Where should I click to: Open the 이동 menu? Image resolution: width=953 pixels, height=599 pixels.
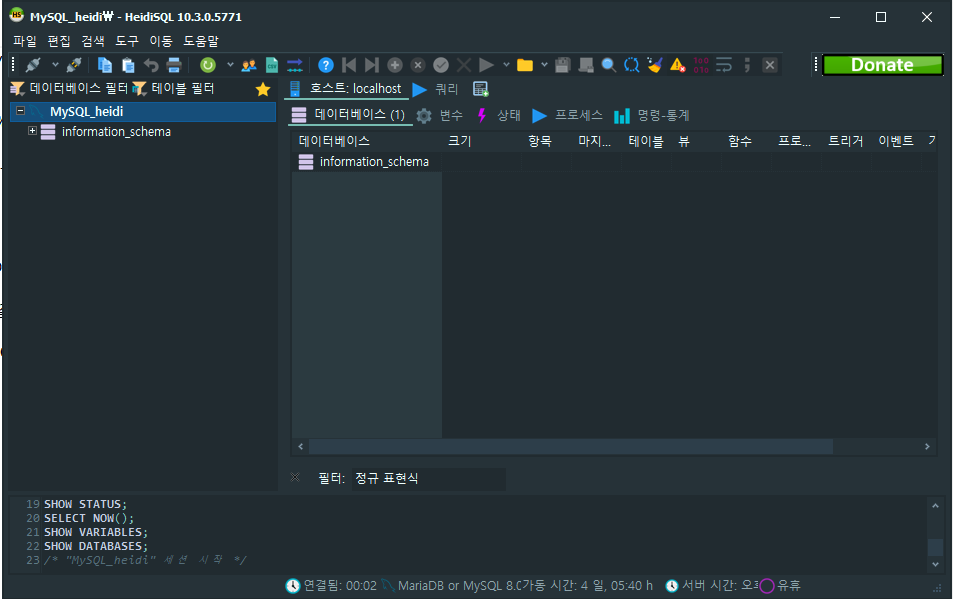pyautogui.click(x=161, y=41)
